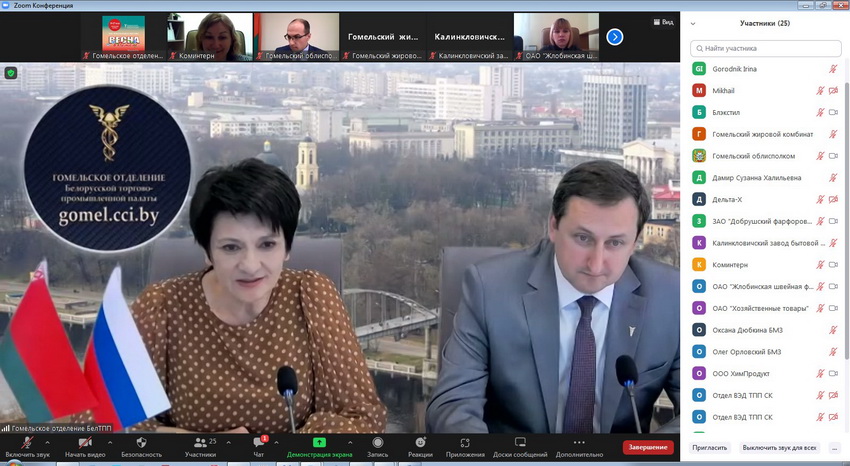
Task: Click Пригласить invite button
Action: click(710, 448)
